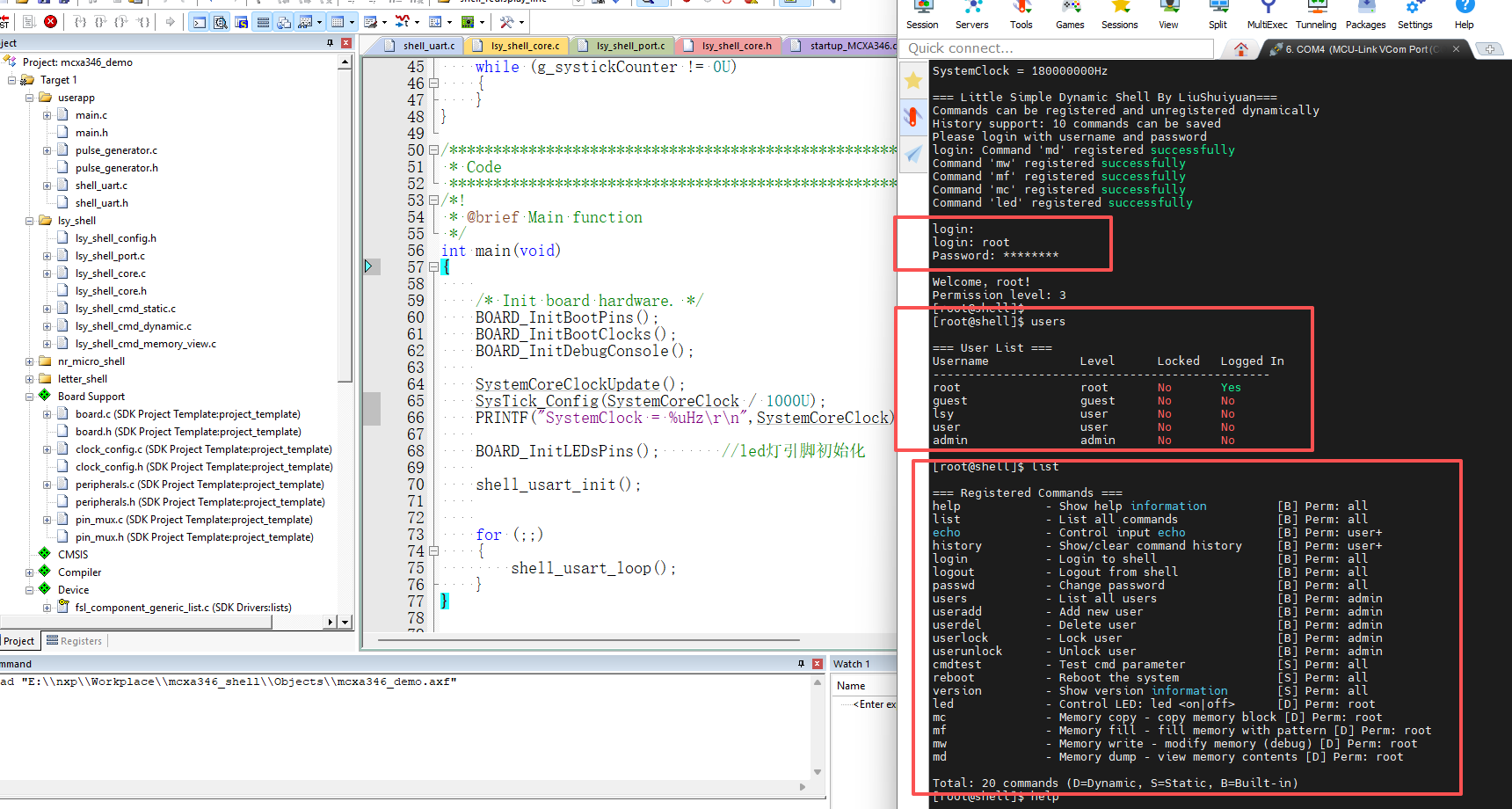The height and width of the screenshot is (809, 1512).
Task: Toggle the Disassembly Window toolbar icon
Action: [x=221, y=22]
